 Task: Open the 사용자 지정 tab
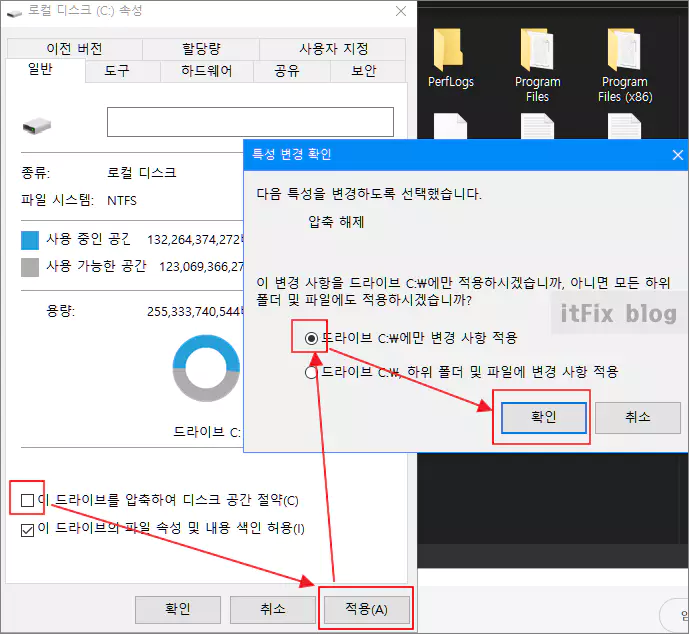[x=333, y=49]
